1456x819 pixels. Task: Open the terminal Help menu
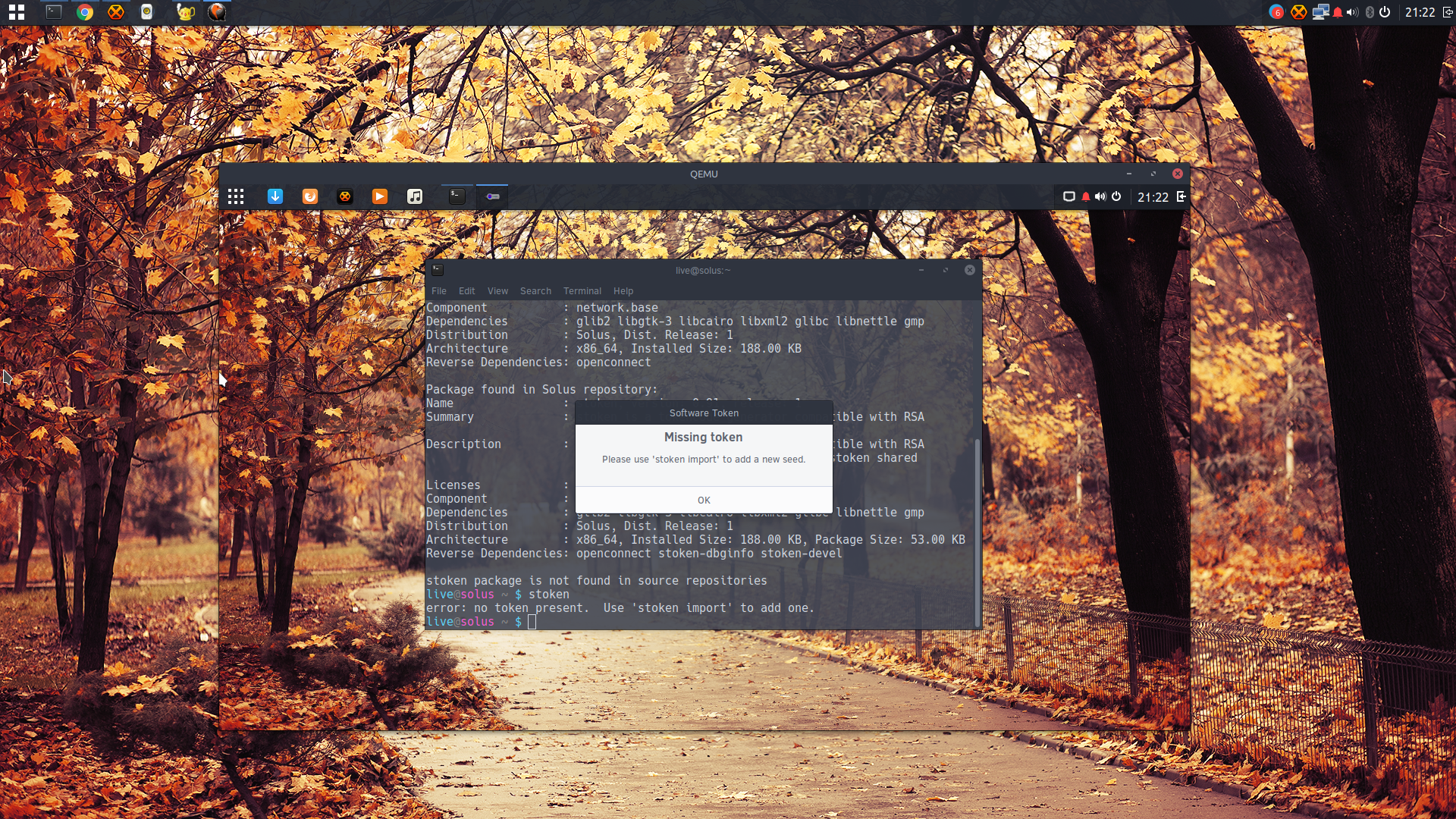point(623,291)
